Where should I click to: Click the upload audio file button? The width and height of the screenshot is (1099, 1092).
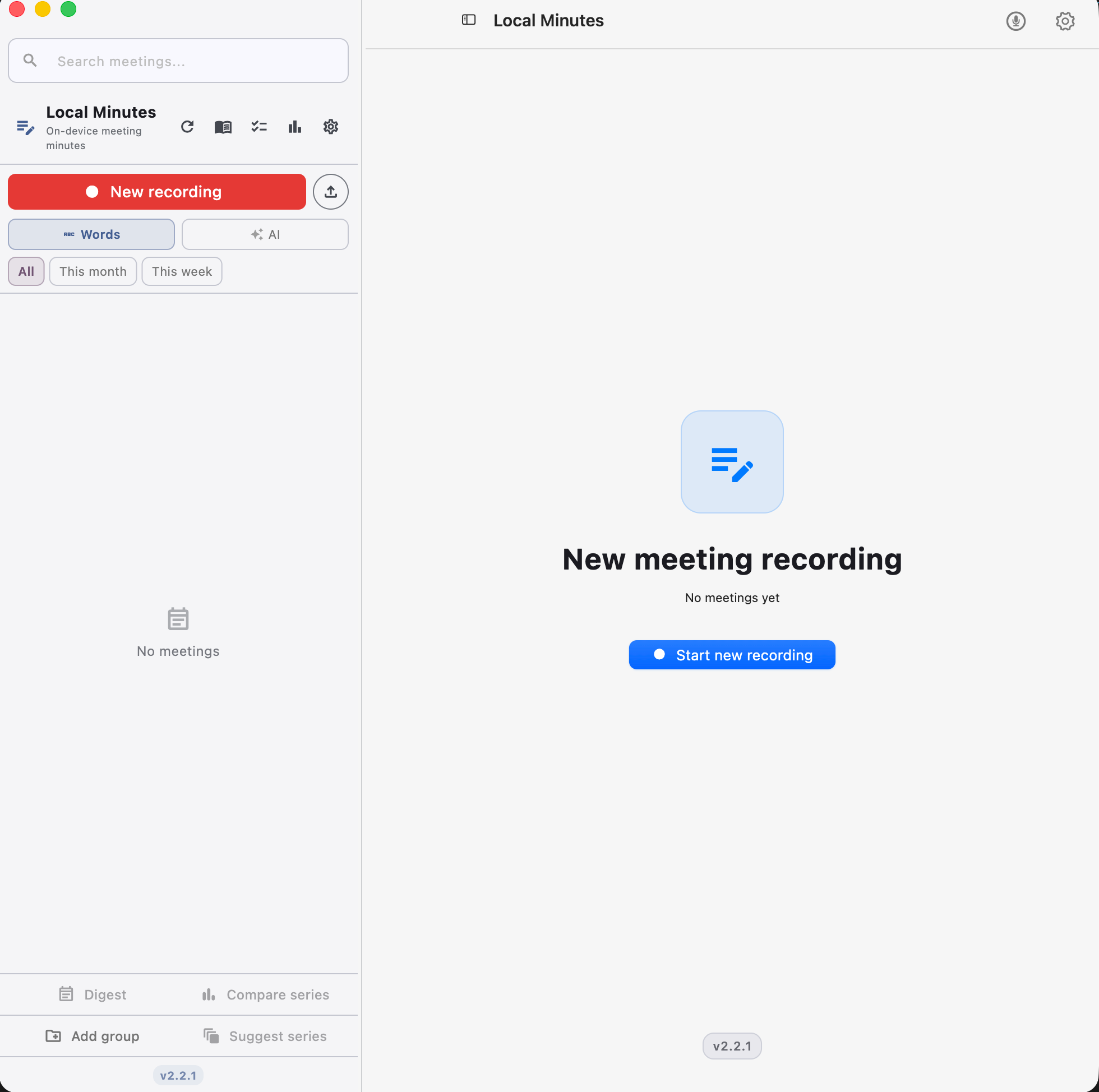pos(330,192)
